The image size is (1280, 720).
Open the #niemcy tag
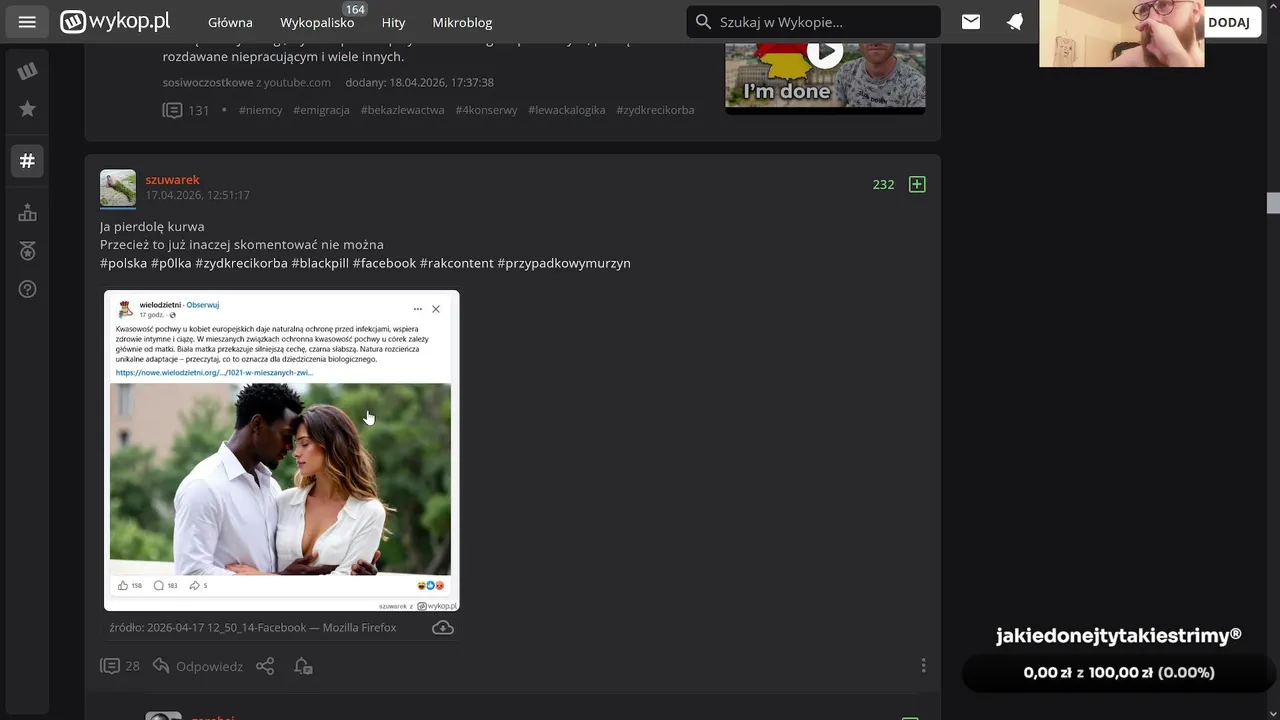tap(260, 110)
